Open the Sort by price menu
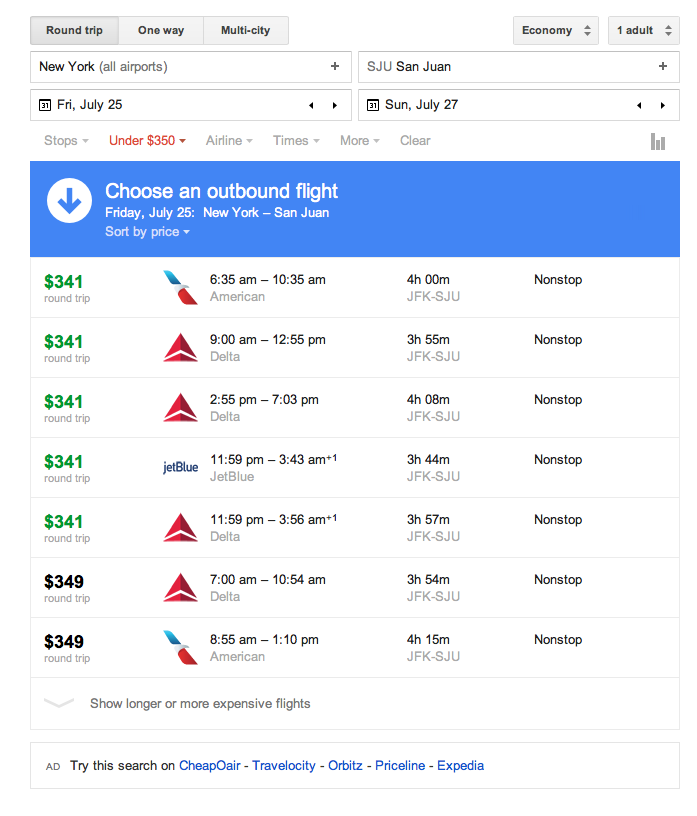Screen dimensions: 697x816 pyautogui.click(x=147, y=232)
